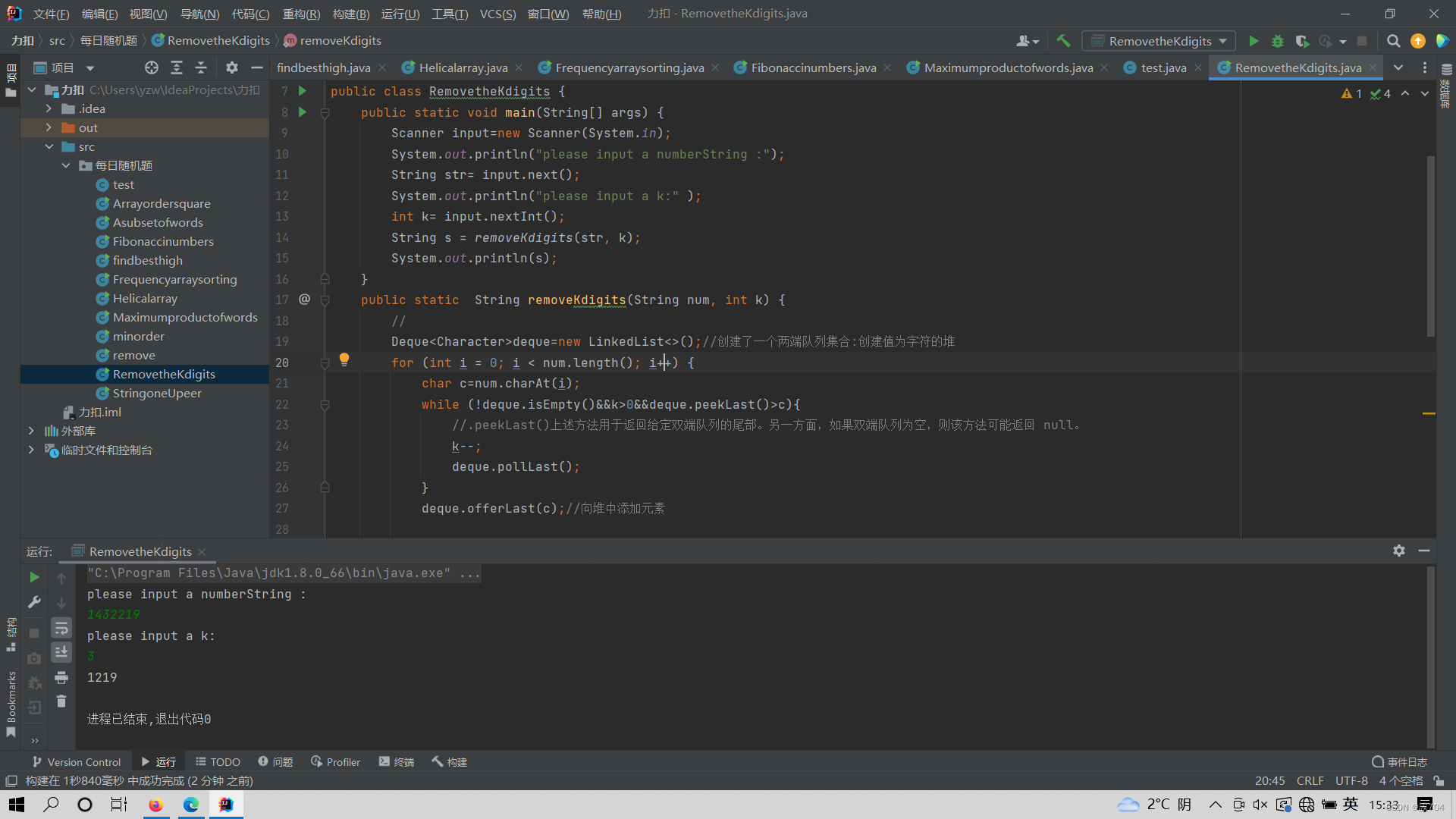Toggle soft-wrap in run console

61,628
